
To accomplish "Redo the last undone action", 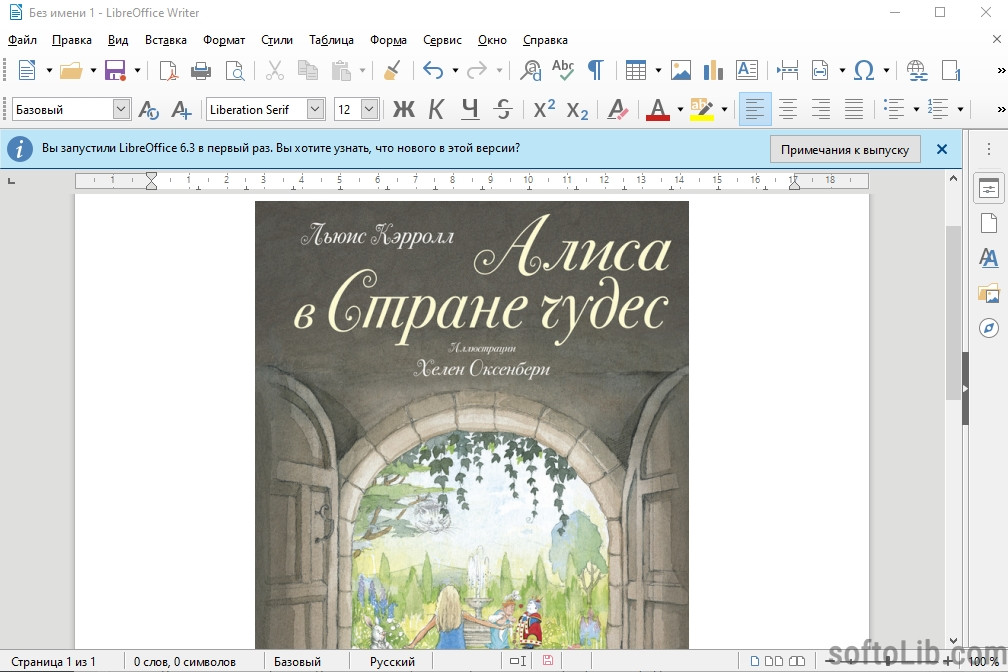I will click(477, 70).
